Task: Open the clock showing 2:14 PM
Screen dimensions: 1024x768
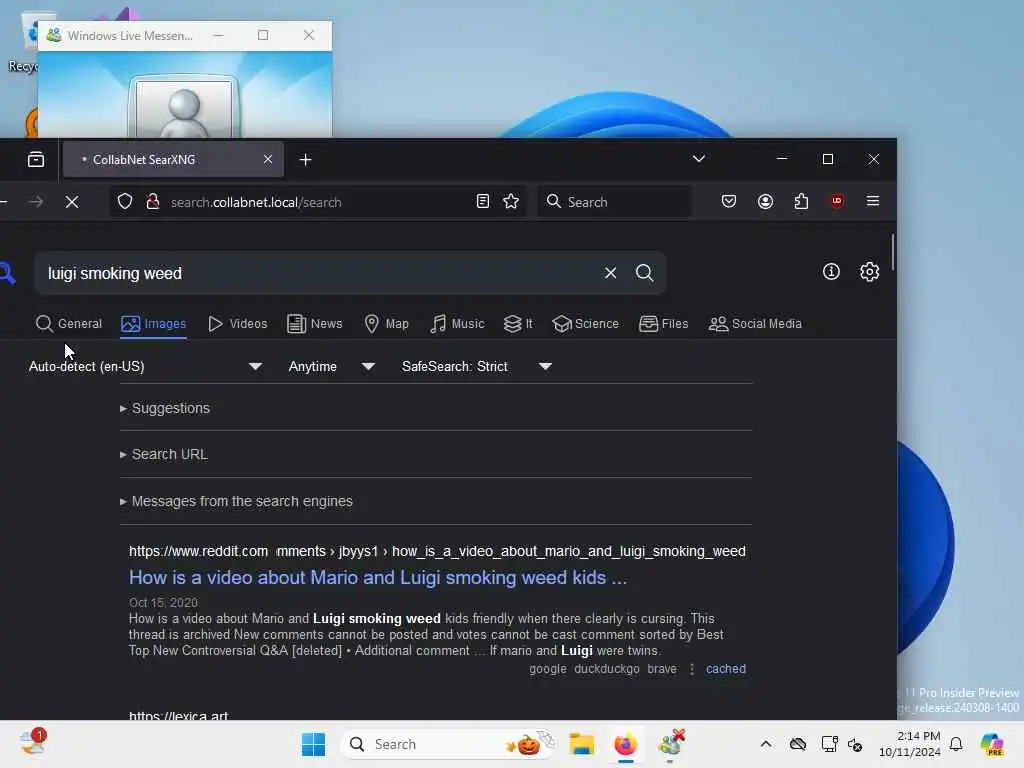Action: pyautogui.click(x=910, y=744)
